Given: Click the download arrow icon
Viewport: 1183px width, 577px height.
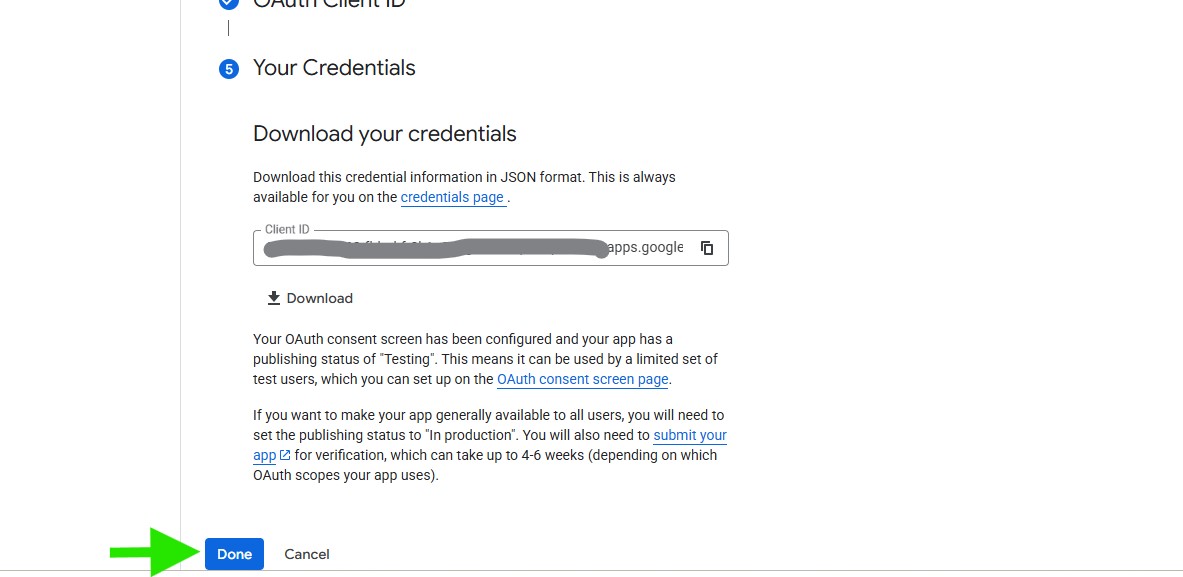Looking at the screenshot, I should (x=274, y=298).
